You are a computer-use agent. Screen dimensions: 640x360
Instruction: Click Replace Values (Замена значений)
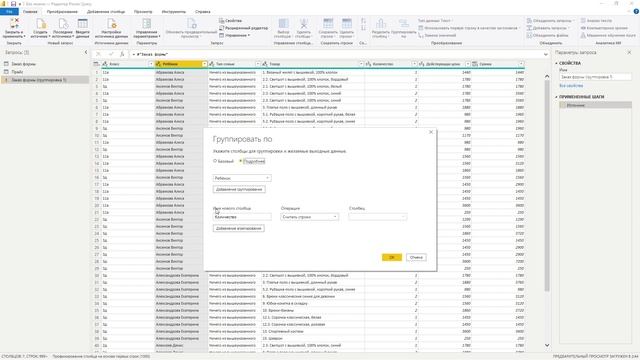point(437,35)
